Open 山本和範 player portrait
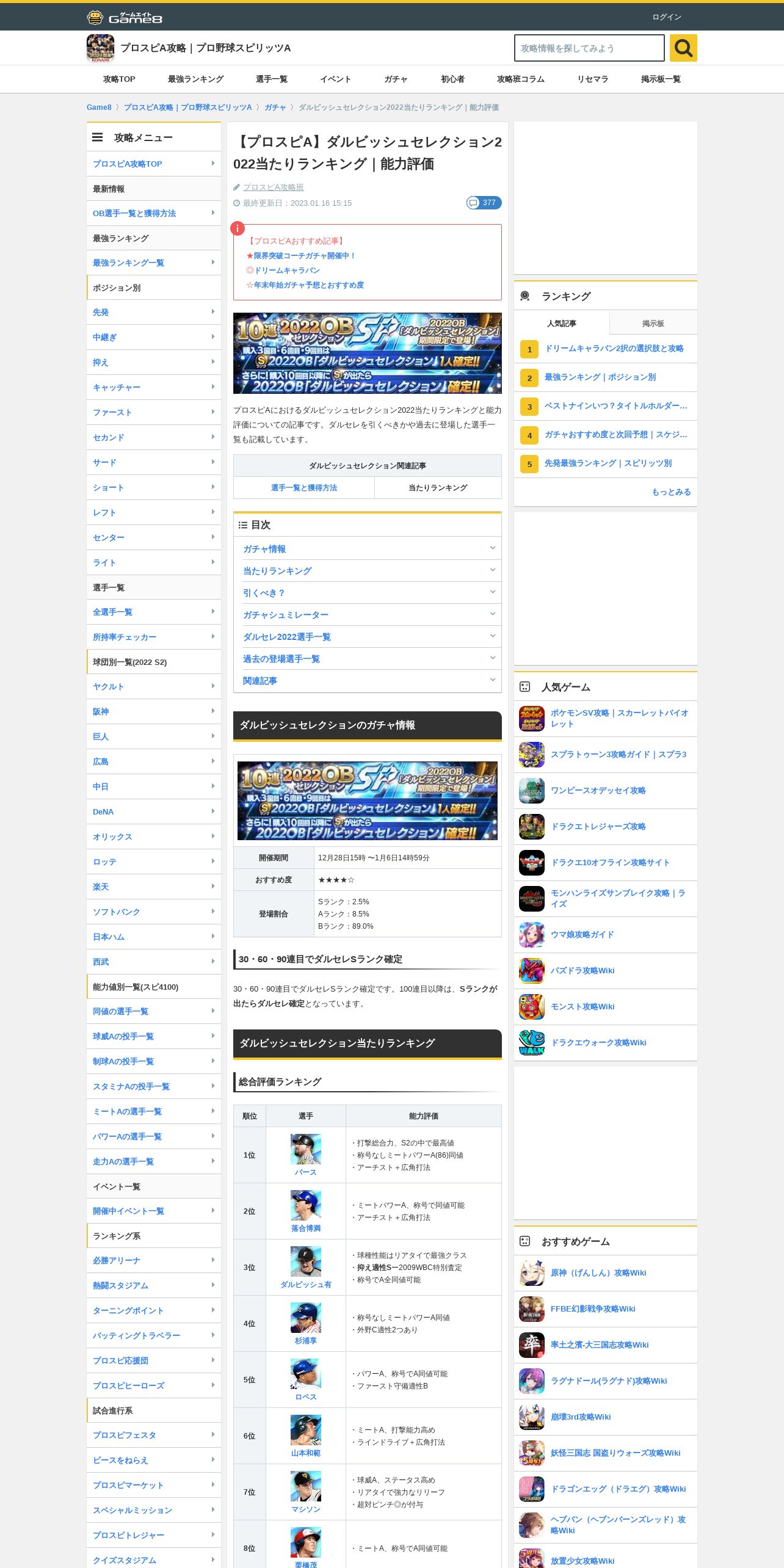 point(306,1430)
